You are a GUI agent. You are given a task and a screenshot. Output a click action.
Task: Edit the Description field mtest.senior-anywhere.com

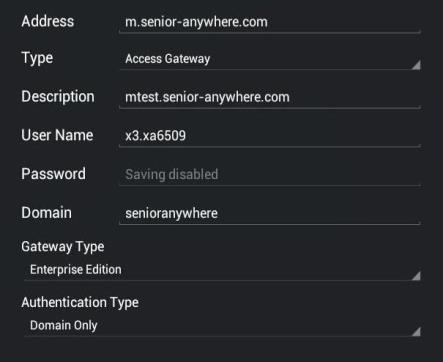coord(269,98)
